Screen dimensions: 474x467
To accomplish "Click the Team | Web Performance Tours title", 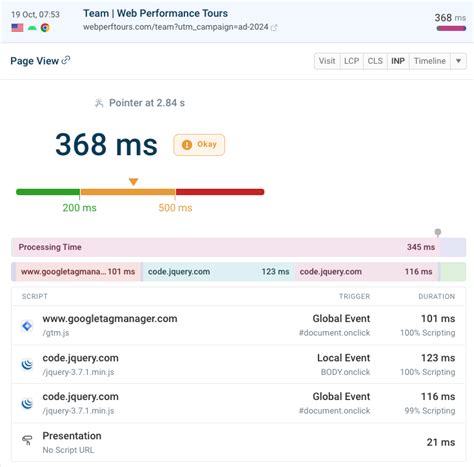I will tap(155, 13).
